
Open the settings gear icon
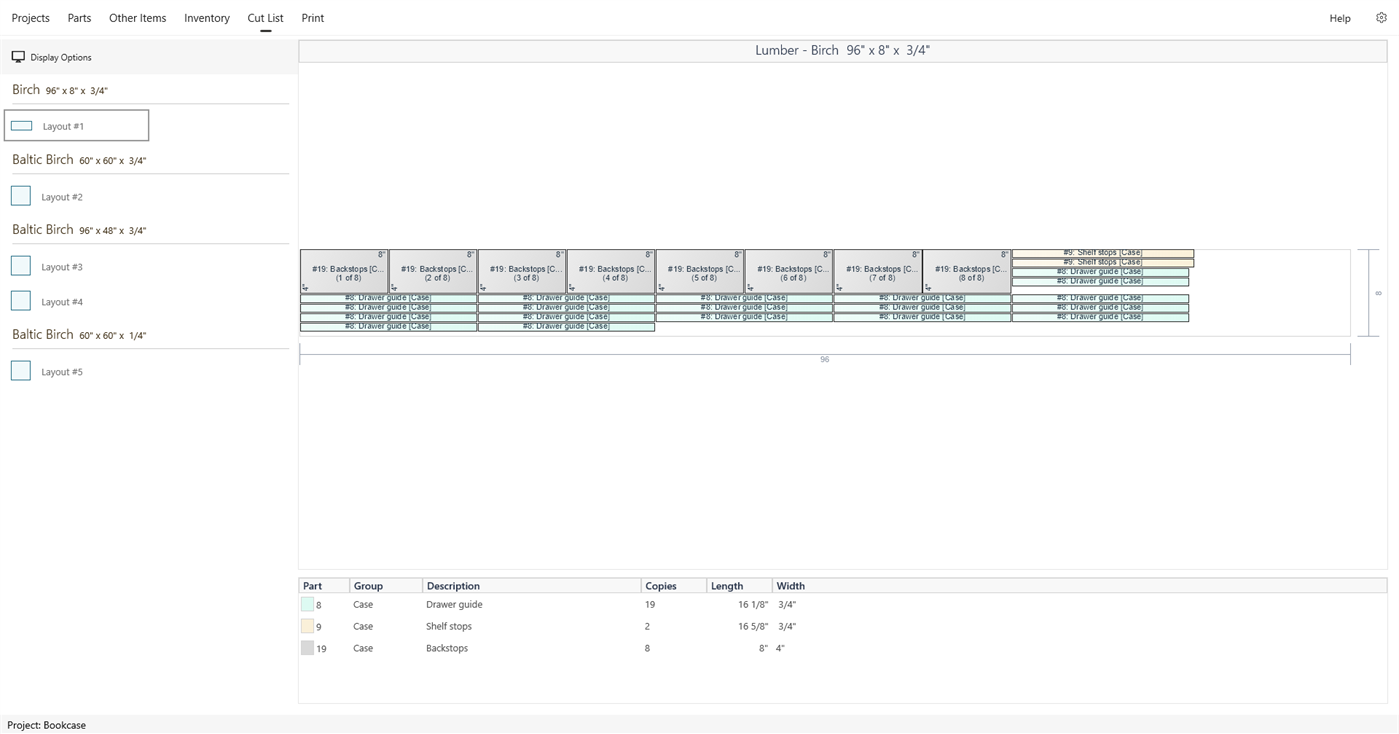(x=1382, y=18)
